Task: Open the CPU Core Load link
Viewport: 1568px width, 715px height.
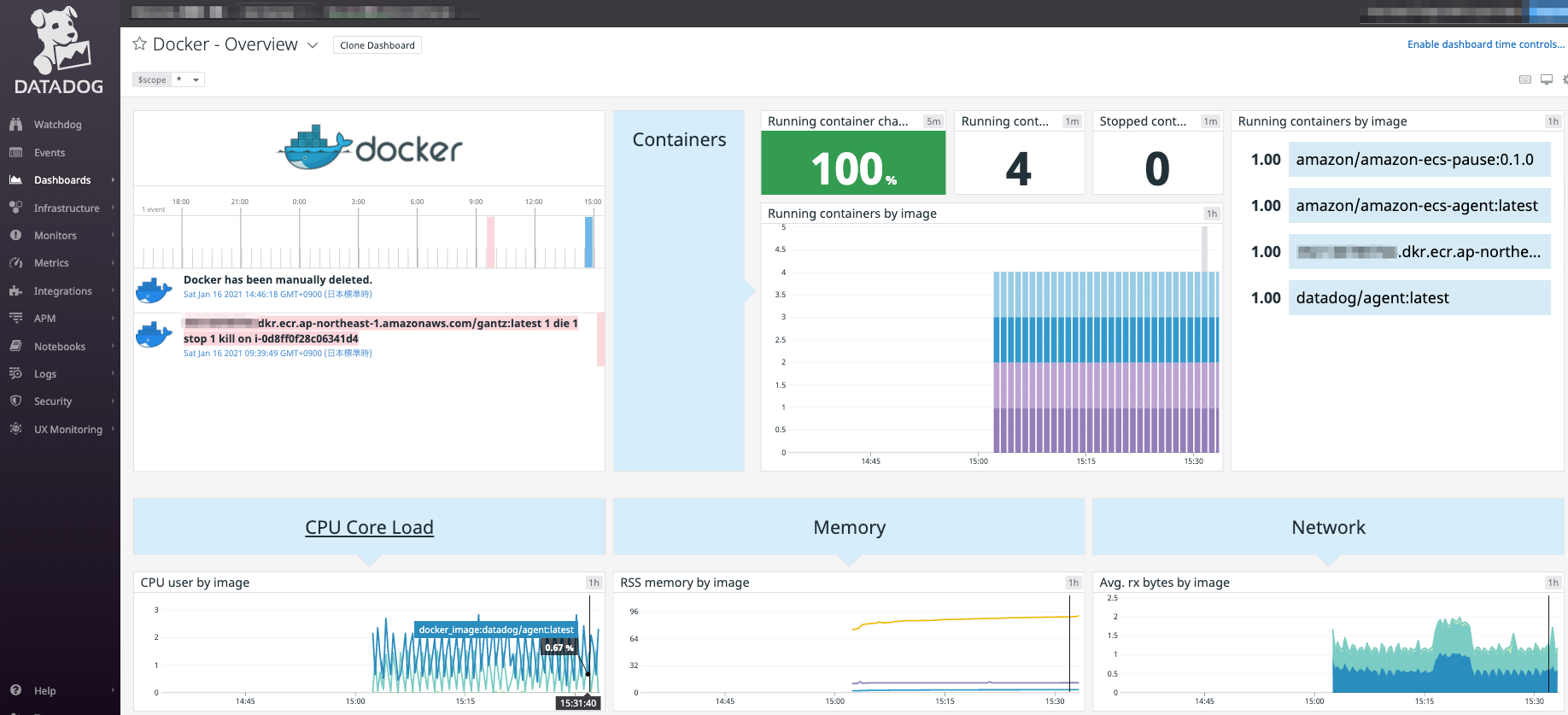Action: pyautogui.click(x=370, y=527)
